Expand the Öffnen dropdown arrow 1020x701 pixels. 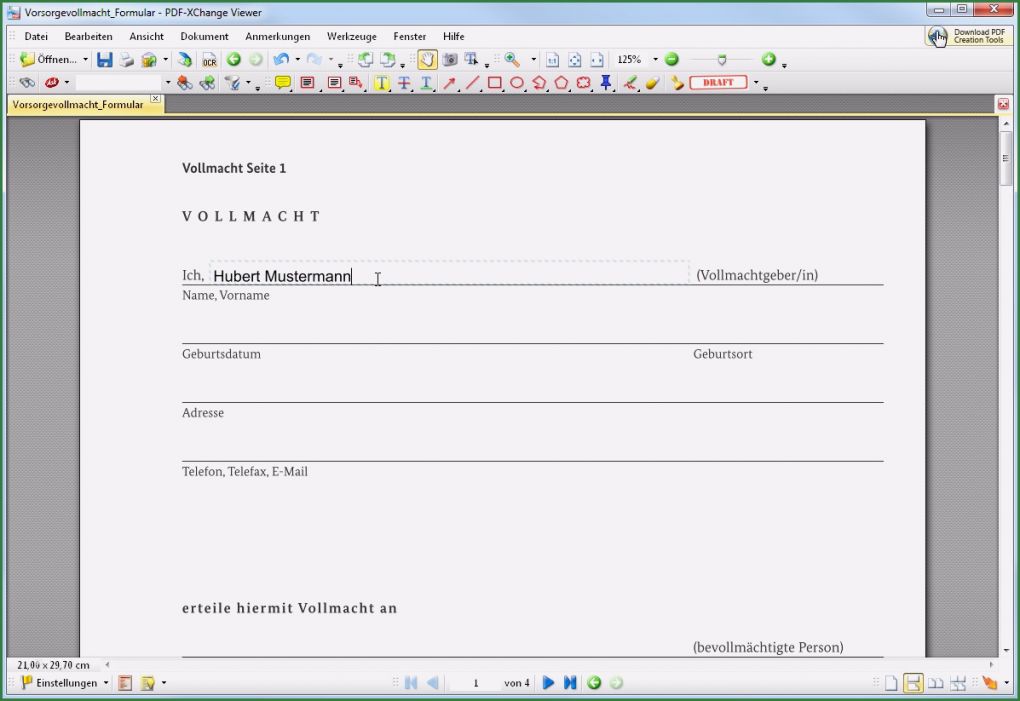click(x=85, y=60)
